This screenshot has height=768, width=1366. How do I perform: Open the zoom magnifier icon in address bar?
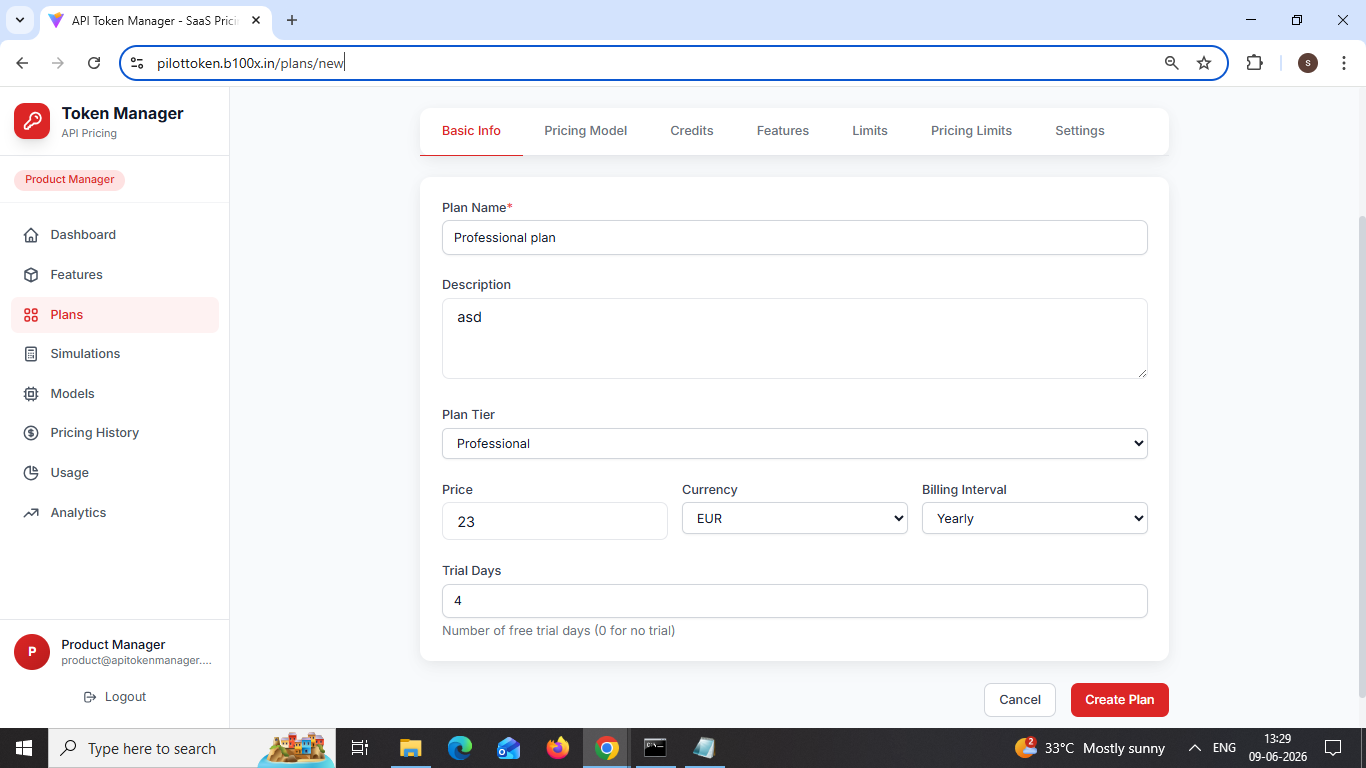pos(1172,63)
